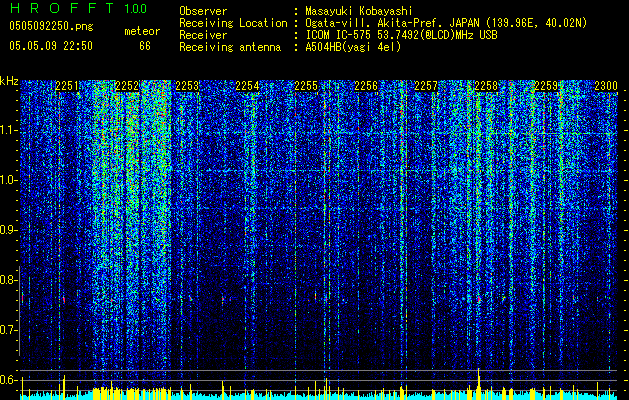The height and width of the screenshot is (400, 629).
Task: Click the 0.8 frequency axis label
Action: pos(8,280)
